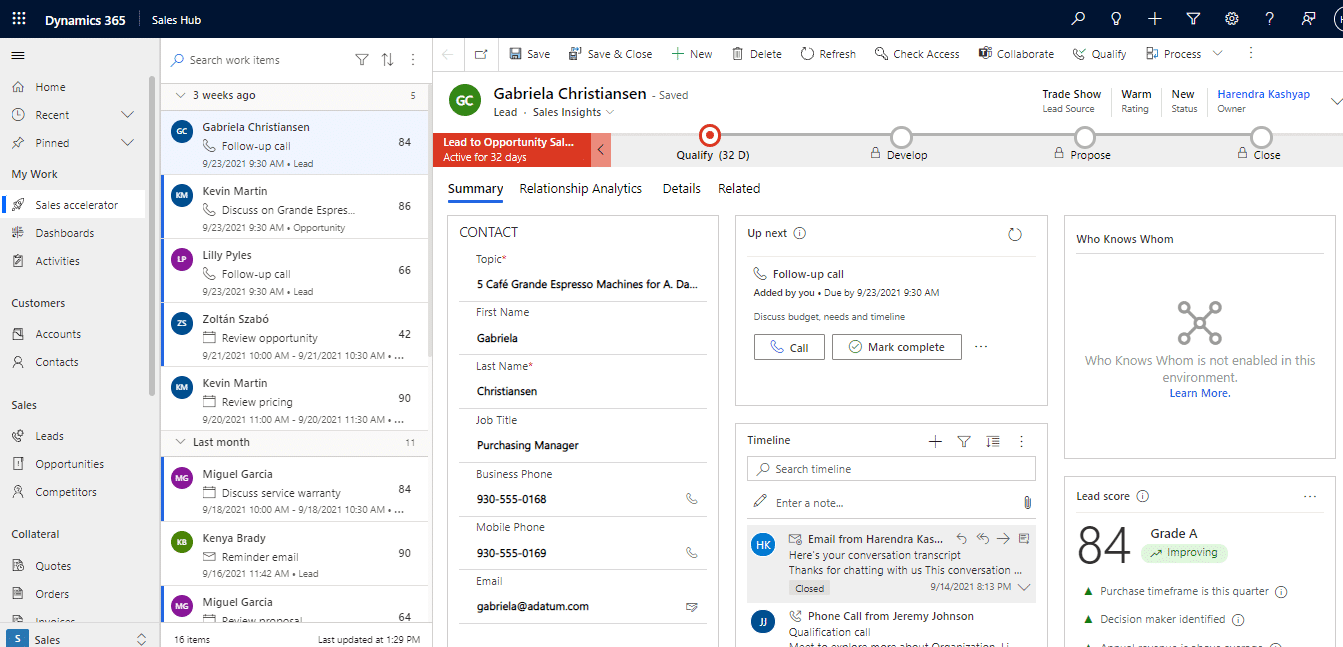Open the Related tab
This screenshot has width=1343, height=647.
tap(739, 189)
